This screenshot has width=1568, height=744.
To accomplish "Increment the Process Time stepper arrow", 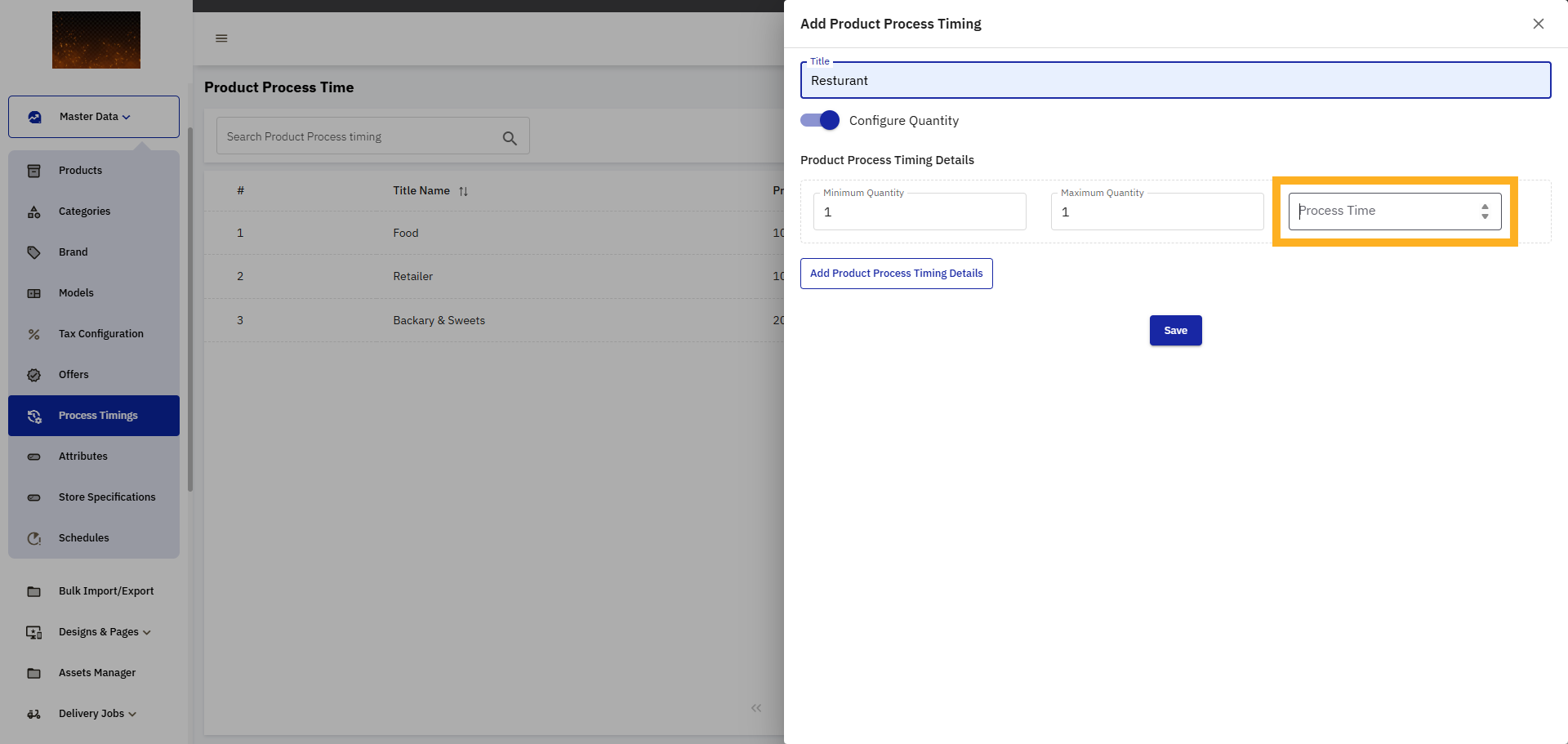I will click(1485, 207).
